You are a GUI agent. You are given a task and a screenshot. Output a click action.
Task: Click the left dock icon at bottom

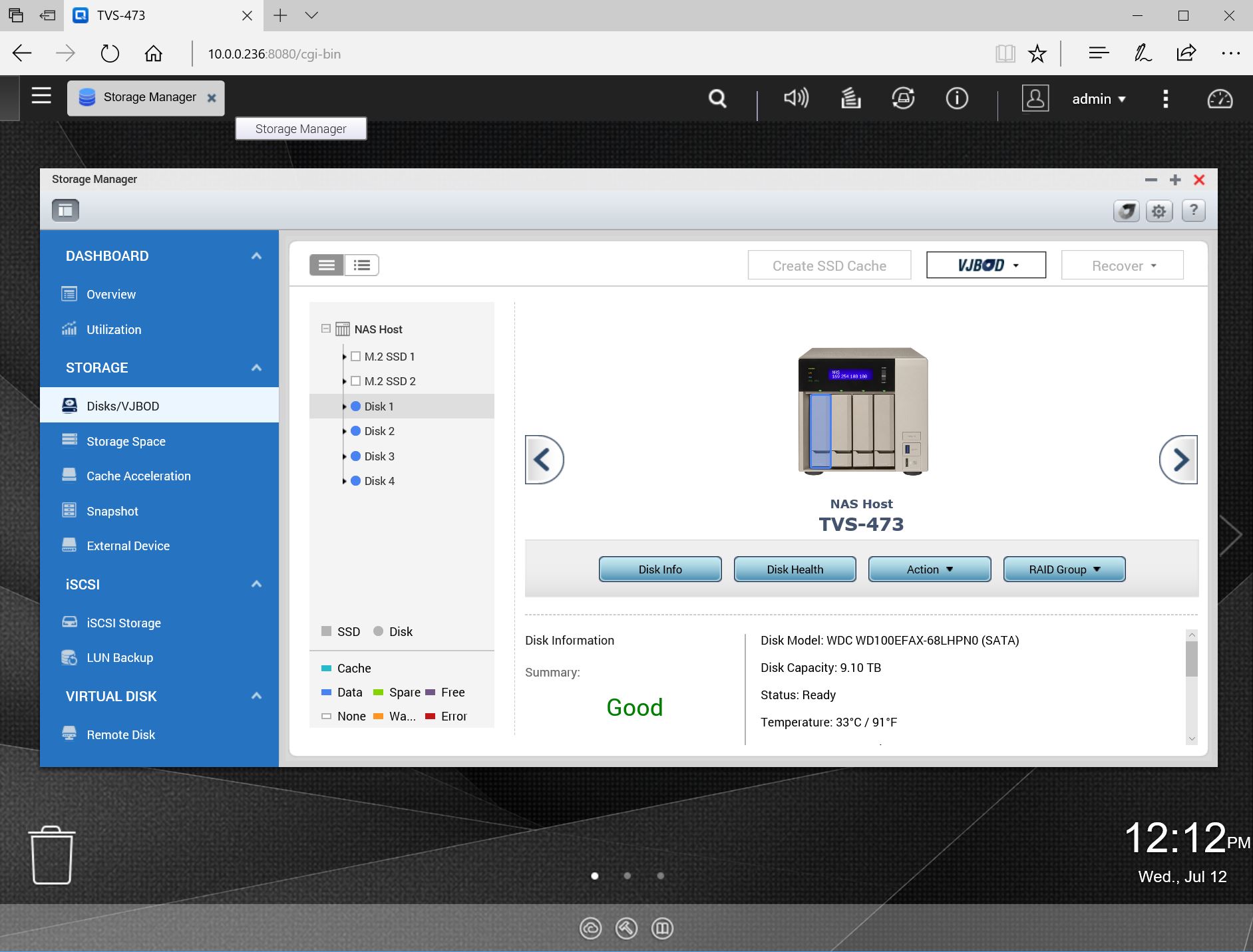(x=591, y=928)
